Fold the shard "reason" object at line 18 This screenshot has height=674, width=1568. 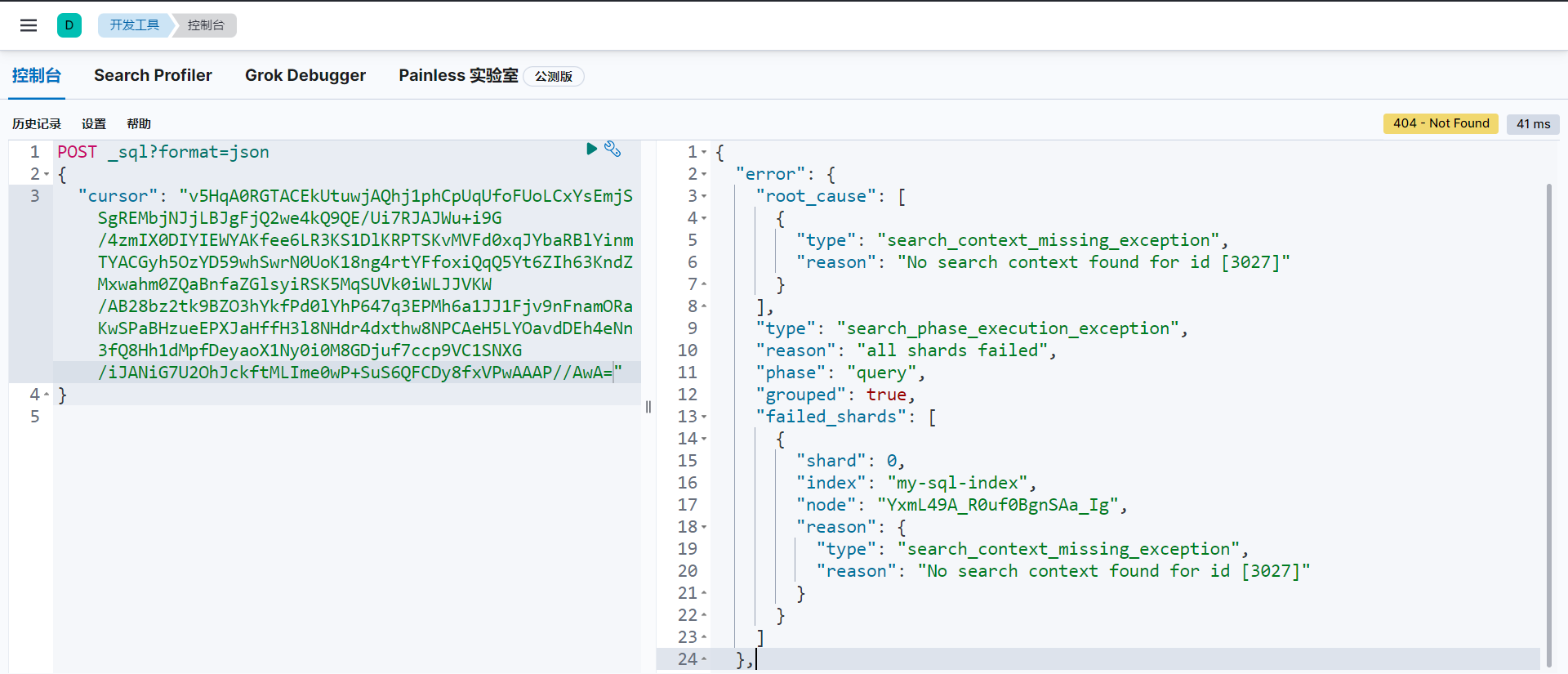coord(704,528)
